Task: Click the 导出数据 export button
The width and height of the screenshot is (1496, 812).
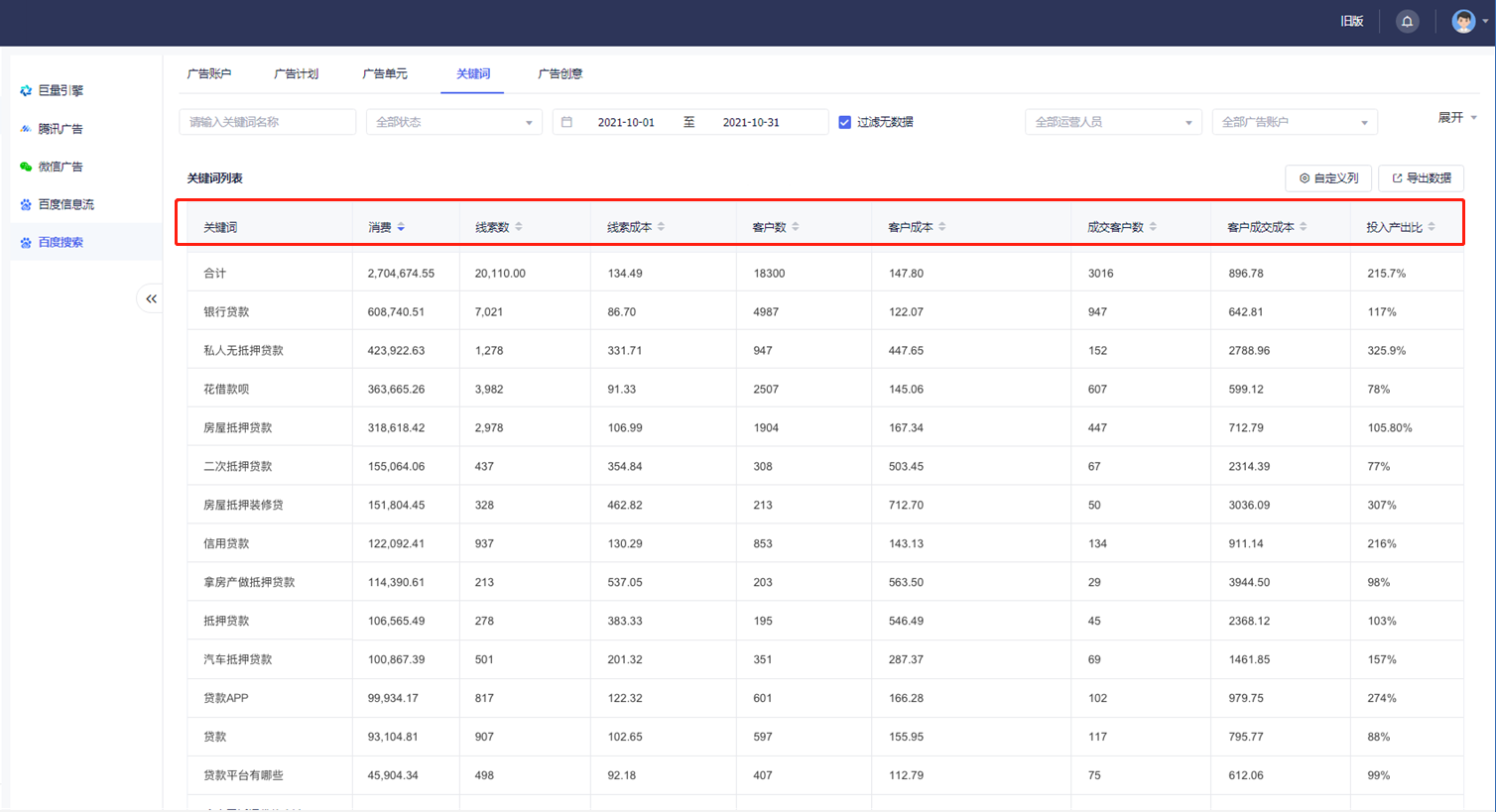Action: tap(1422, 178)
